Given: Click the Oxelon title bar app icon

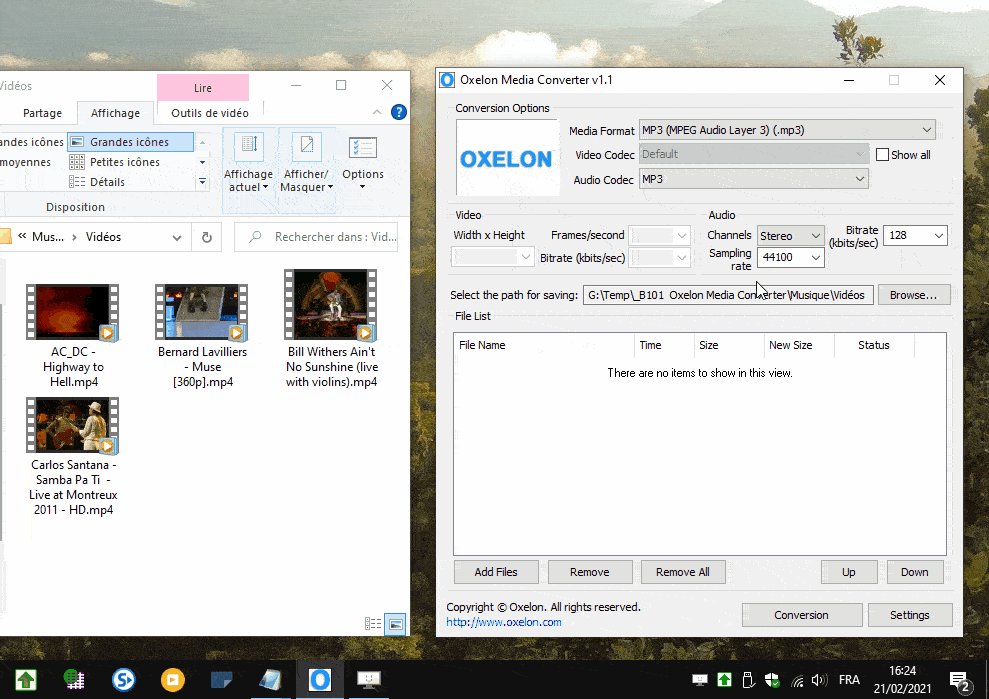Looking at the screenshot, I should 447,80.
